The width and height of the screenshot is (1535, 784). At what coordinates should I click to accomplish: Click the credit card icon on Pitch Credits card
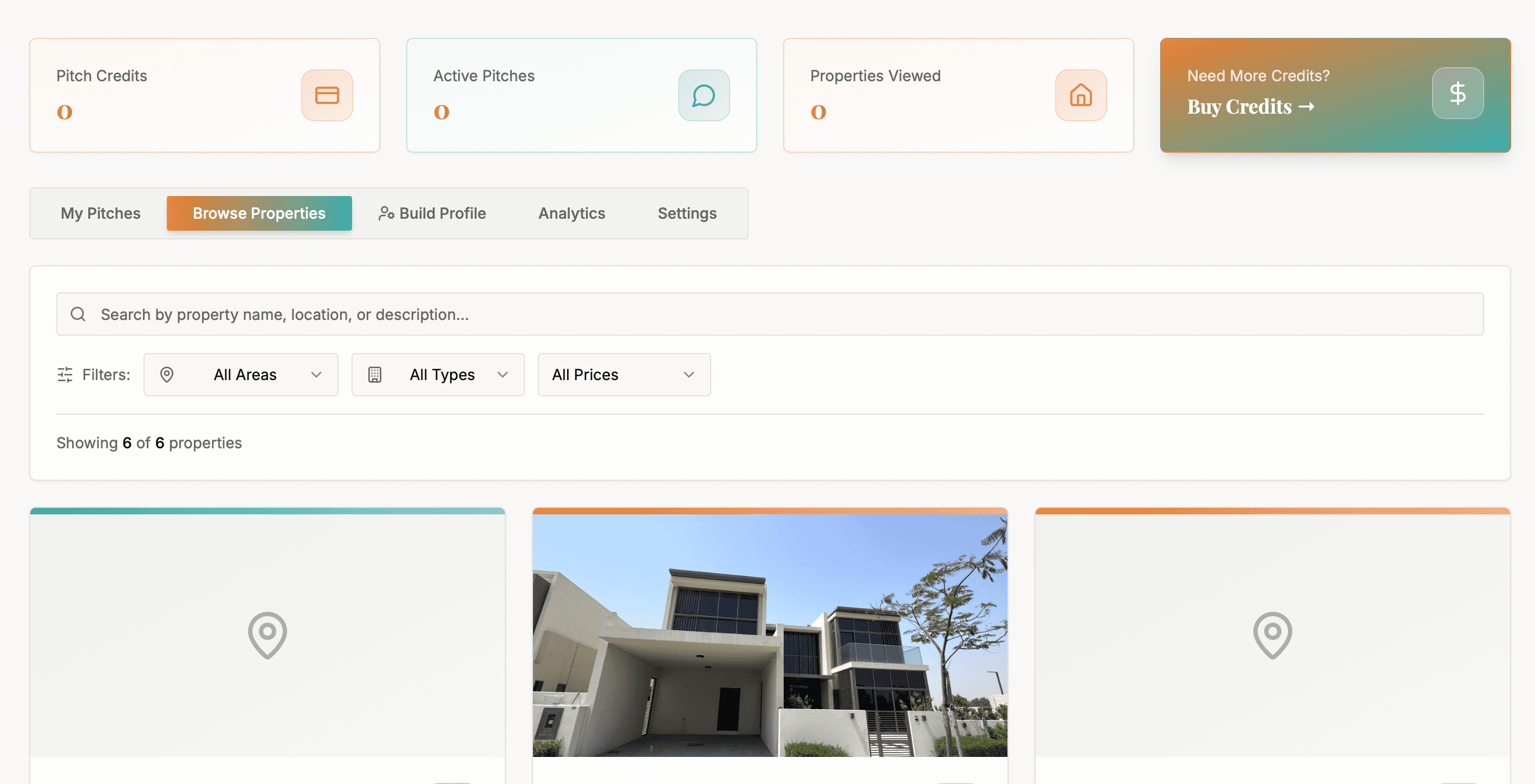(327, 95)
